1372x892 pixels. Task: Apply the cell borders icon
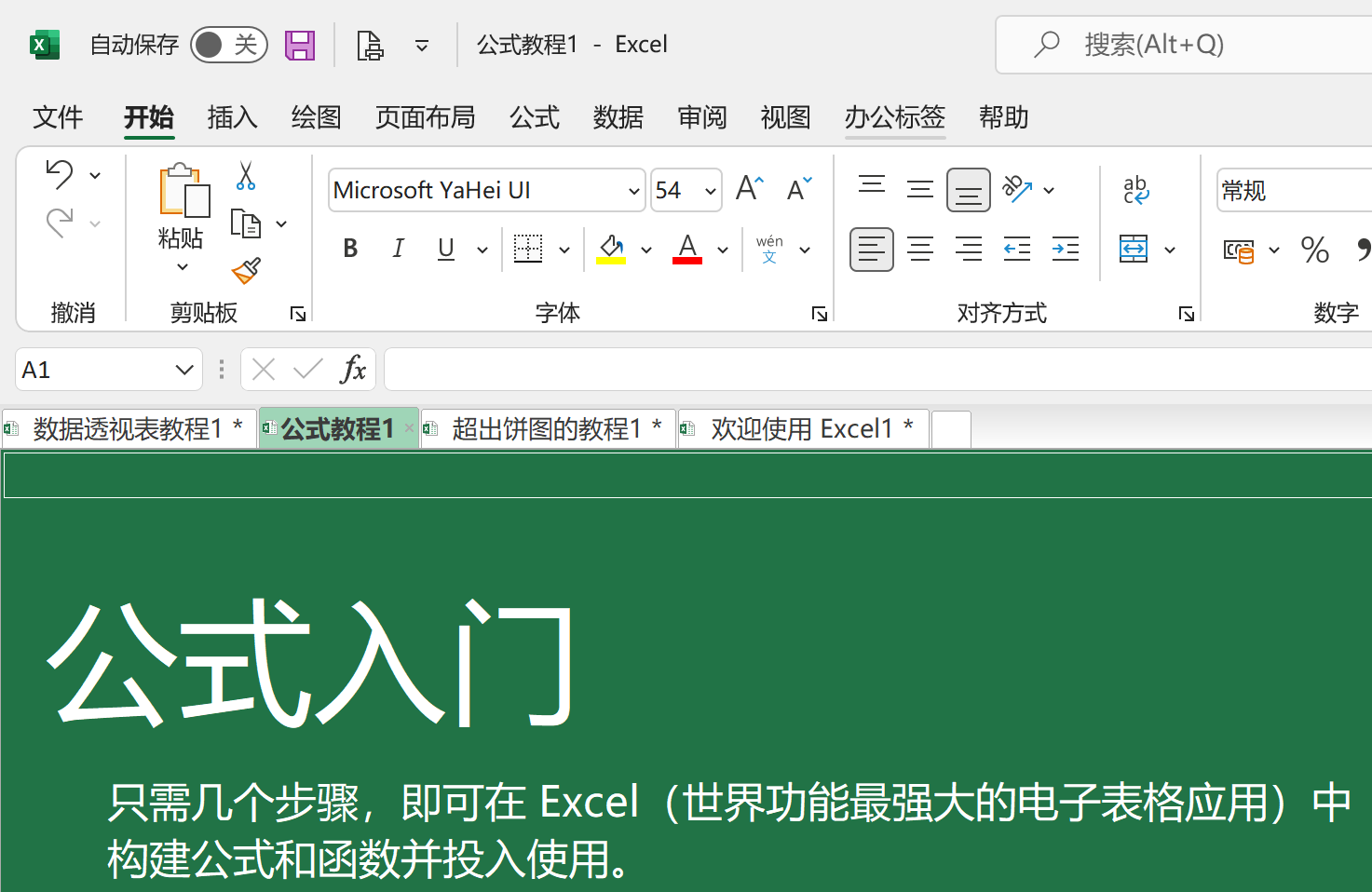(528, 249)
